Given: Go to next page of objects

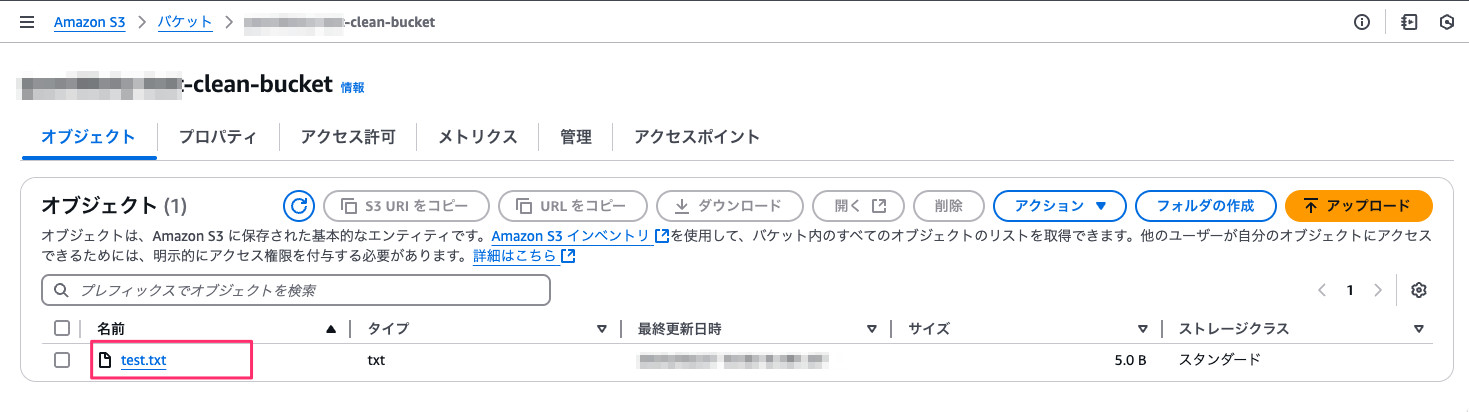Looking at the screenshot, I should coord(1378,290).
